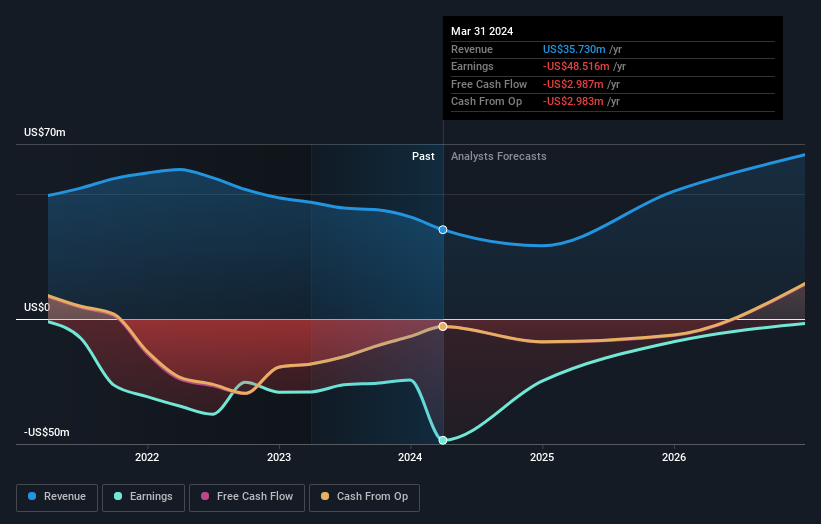Image resolution: width=821 pixels, height=524 pixels.
Task: Toggle the Earnings legend button
Action: [x=143, y=497]
